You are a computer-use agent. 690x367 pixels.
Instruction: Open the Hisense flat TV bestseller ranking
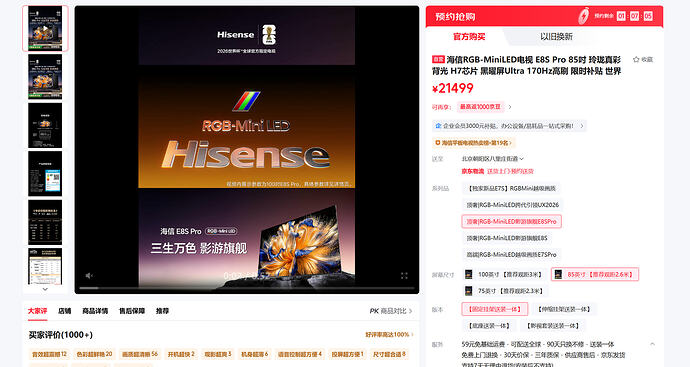(x=473, y=143)
